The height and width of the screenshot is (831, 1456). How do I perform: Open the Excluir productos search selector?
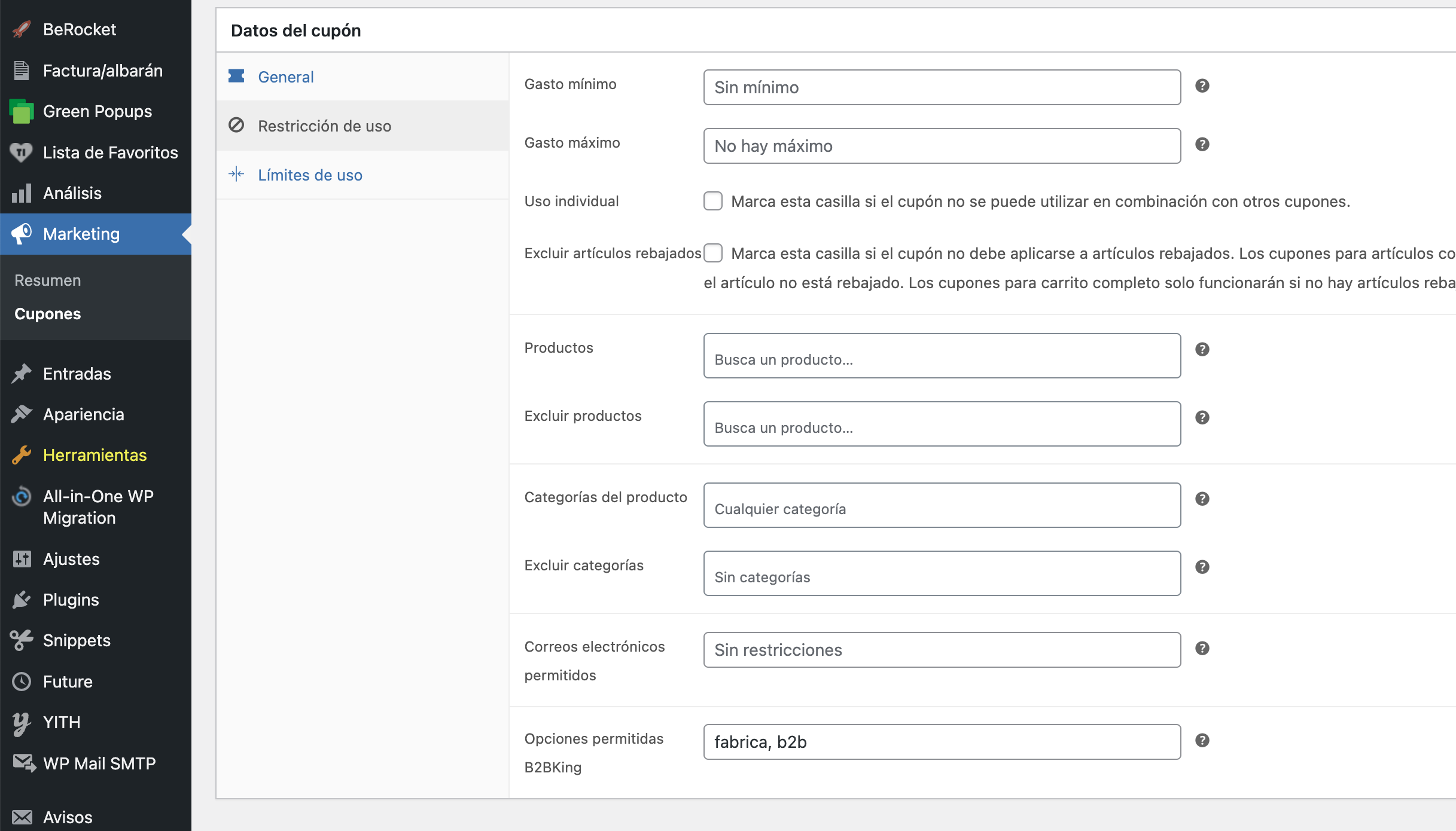[942, 424]
